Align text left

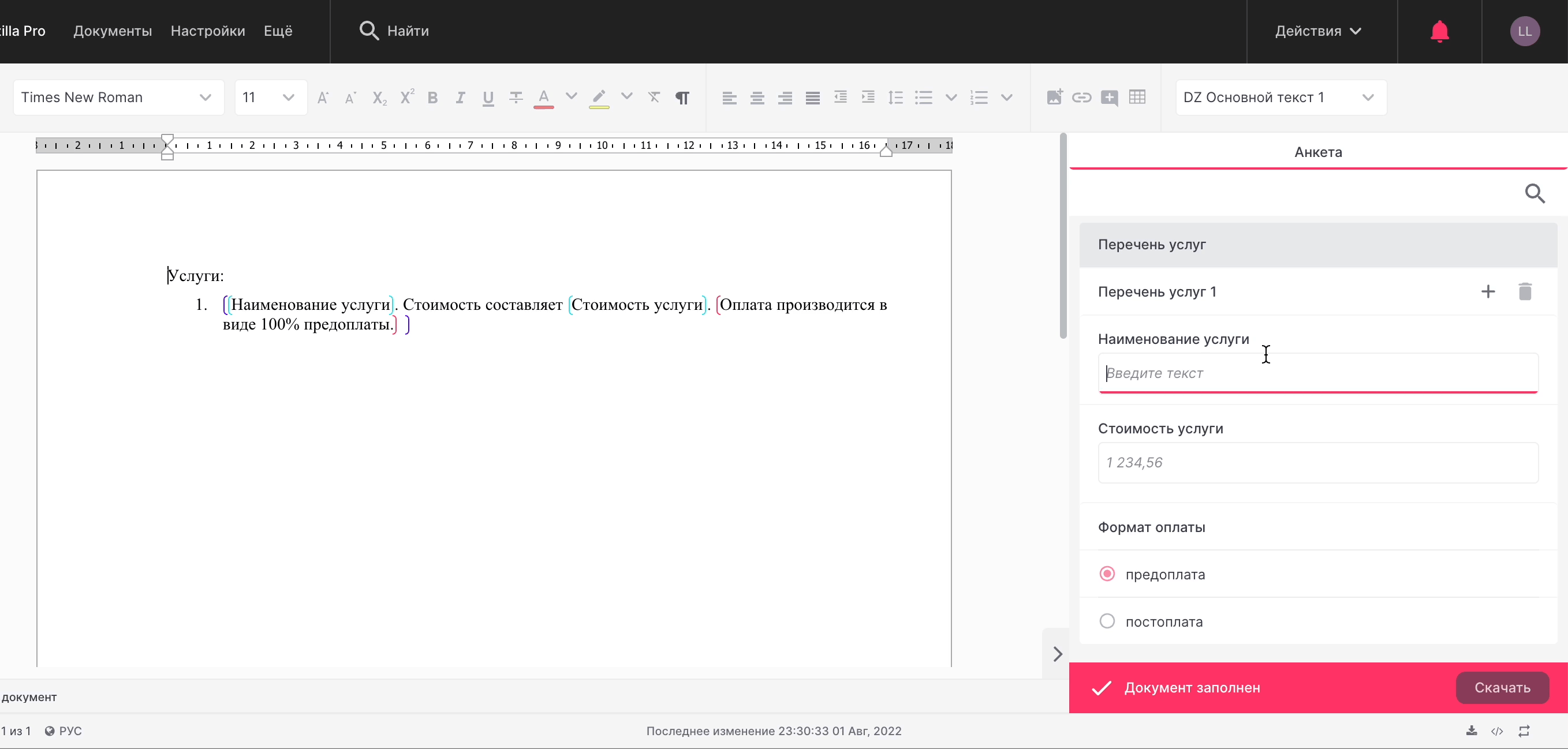[729, 98]
